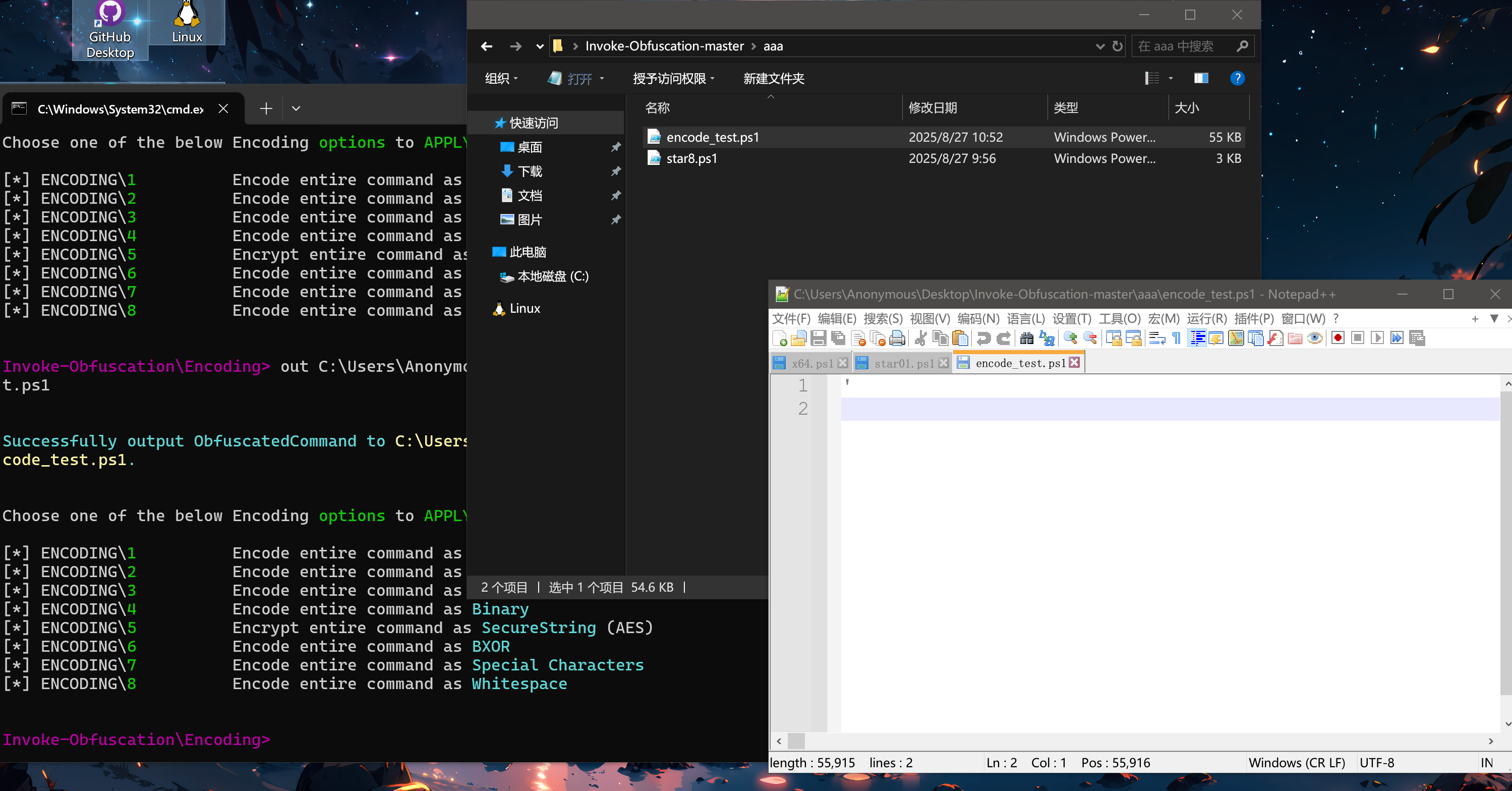The height and width of the screenshot is (791, 1512).
Task: Toggle the Explorer preview pane button
Action: pos(1201,78)
